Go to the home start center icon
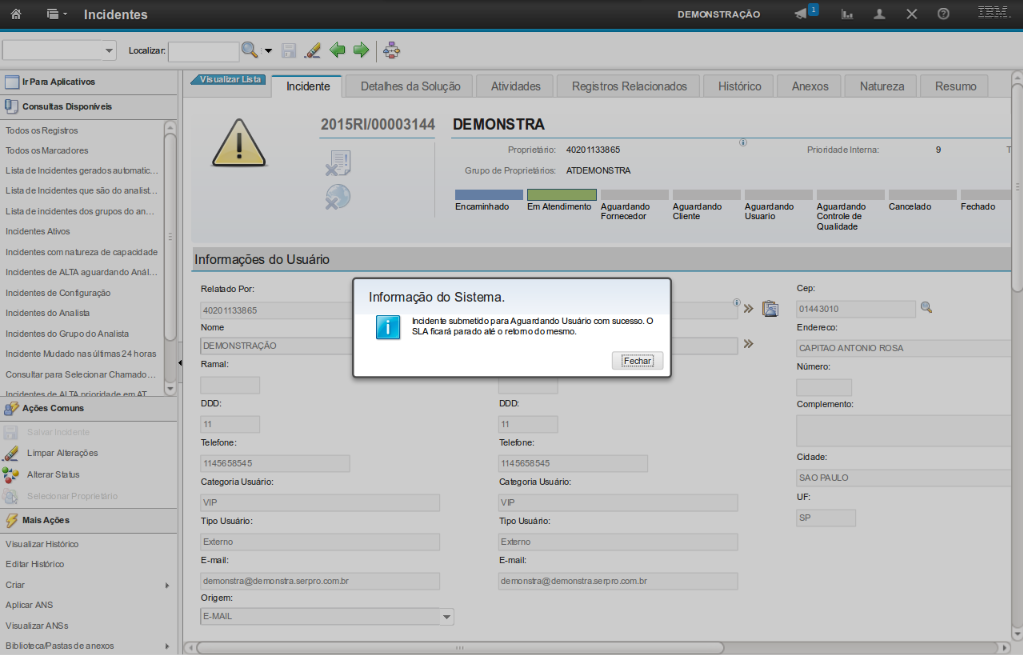Image resolution: width=1023 pixels, height=655 pixels. click(16, 14)
